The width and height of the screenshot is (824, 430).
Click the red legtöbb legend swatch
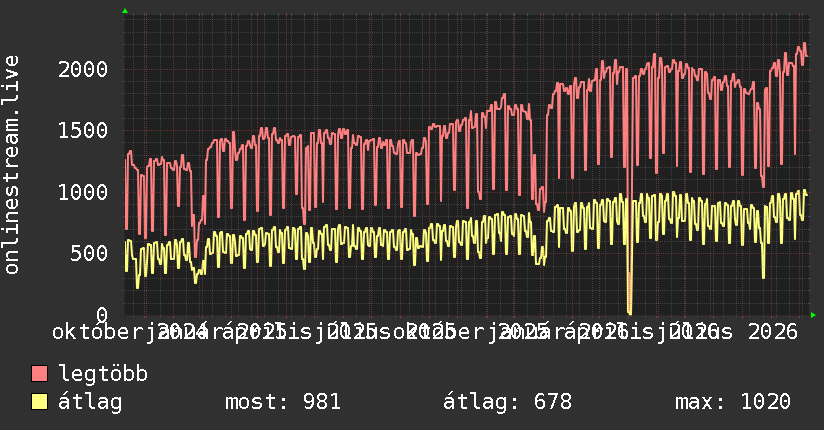click(39, 374)
